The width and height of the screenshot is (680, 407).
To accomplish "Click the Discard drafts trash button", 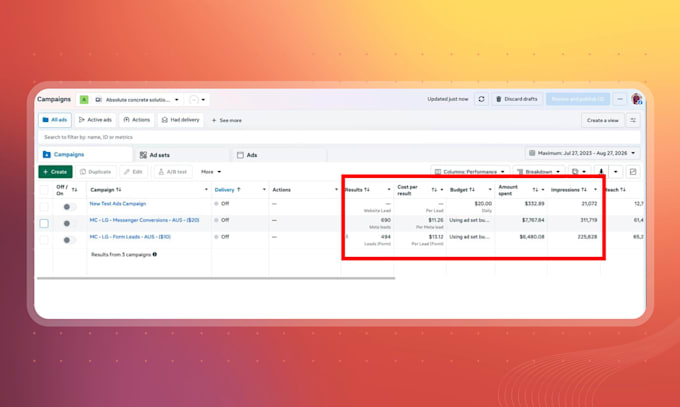I will pyautogui.click(x=517, y=99).
